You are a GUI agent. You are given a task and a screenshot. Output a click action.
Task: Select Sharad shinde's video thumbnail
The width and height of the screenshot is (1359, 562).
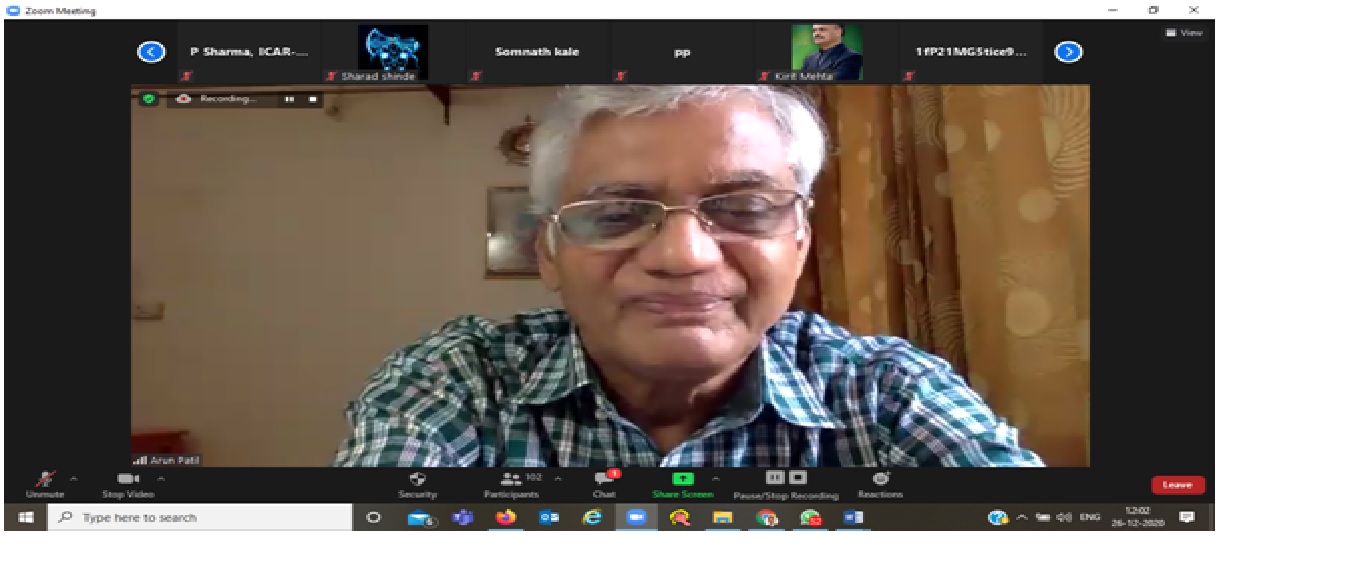pyautogui.click(x=393, y=53)
